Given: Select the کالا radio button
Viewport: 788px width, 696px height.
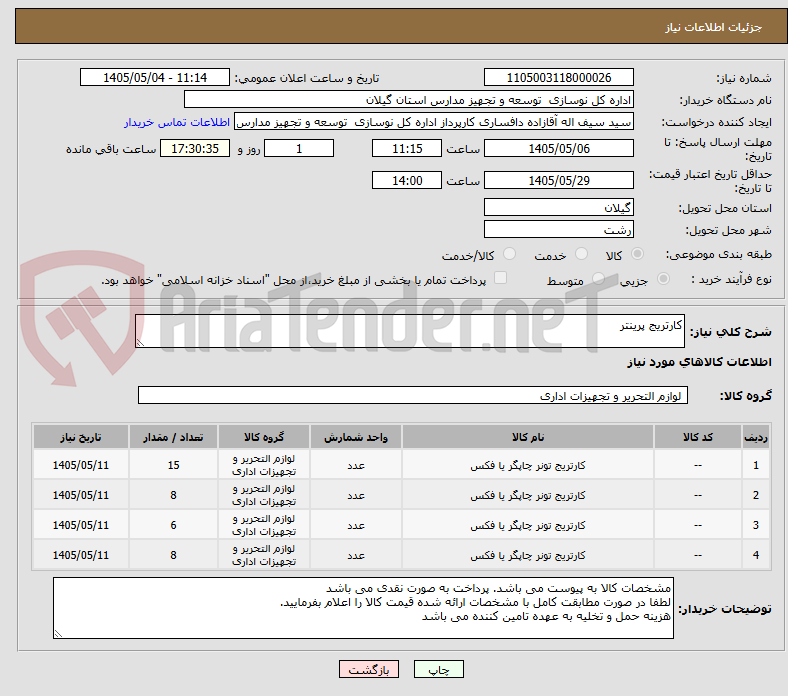Looking at the screenshot, I should (637, 254).
